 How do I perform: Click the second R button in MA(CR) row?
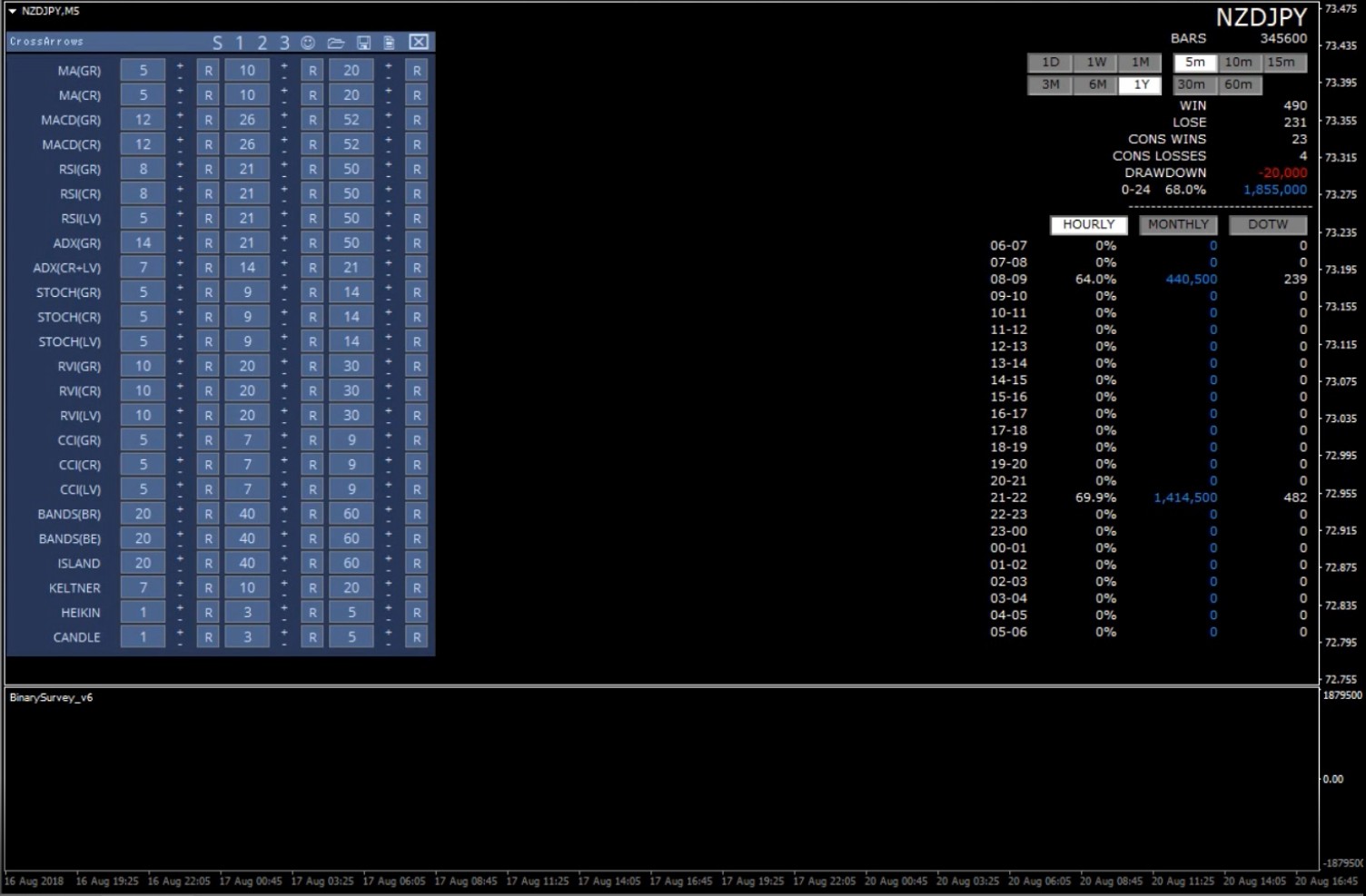(312, 95)
